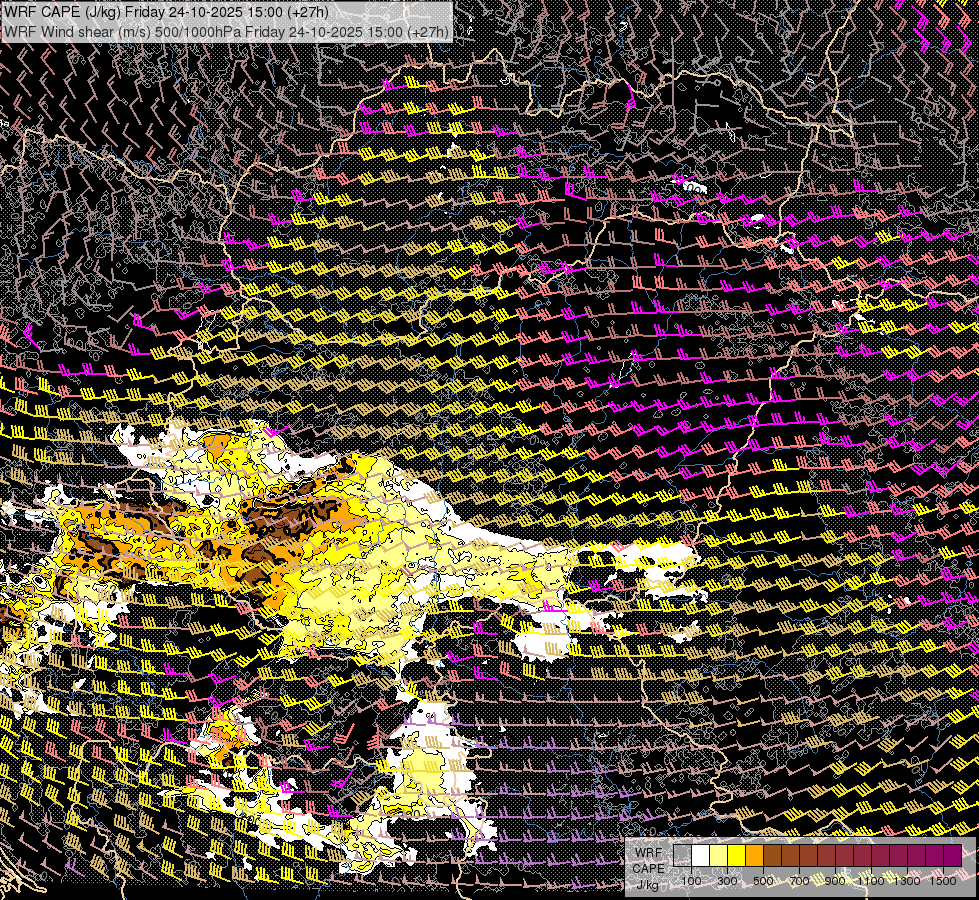Click the 500 legend scale label
This screenshot has height=900, width=979.
click(x=763, y=881)
